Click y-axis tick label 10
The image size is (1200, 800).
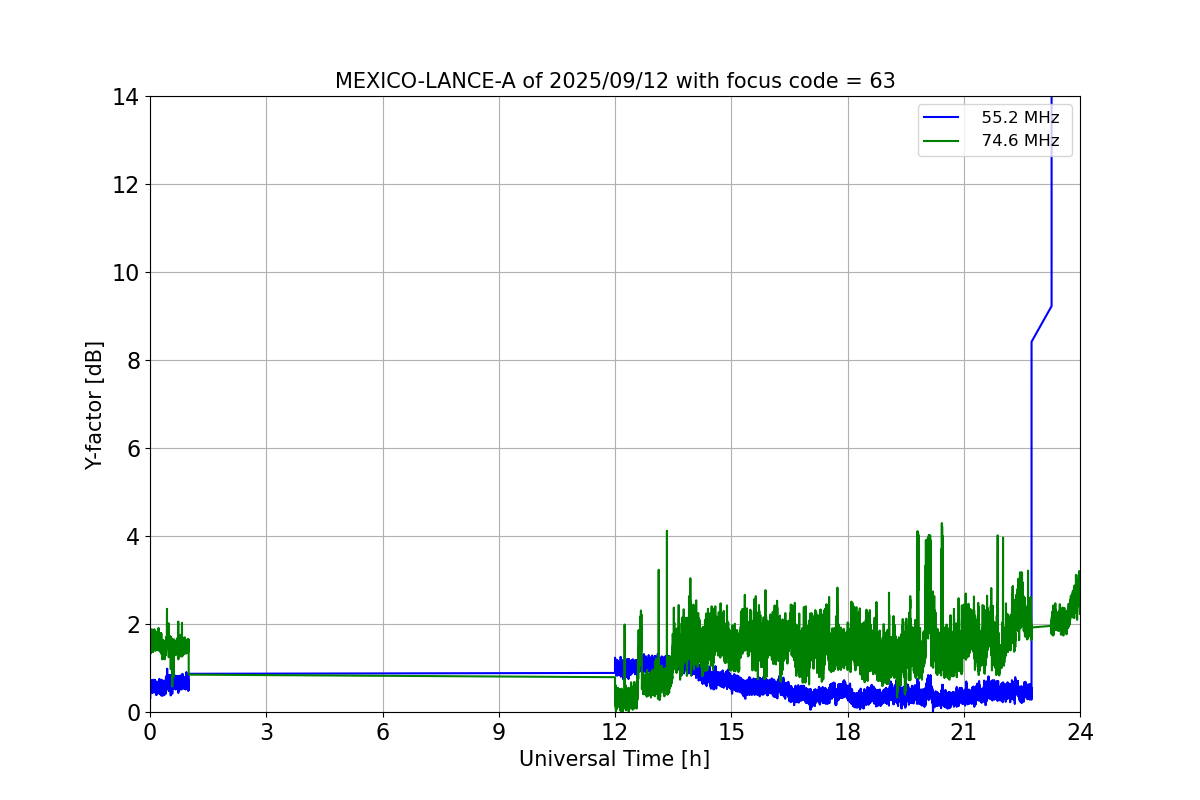coord(124,273)
